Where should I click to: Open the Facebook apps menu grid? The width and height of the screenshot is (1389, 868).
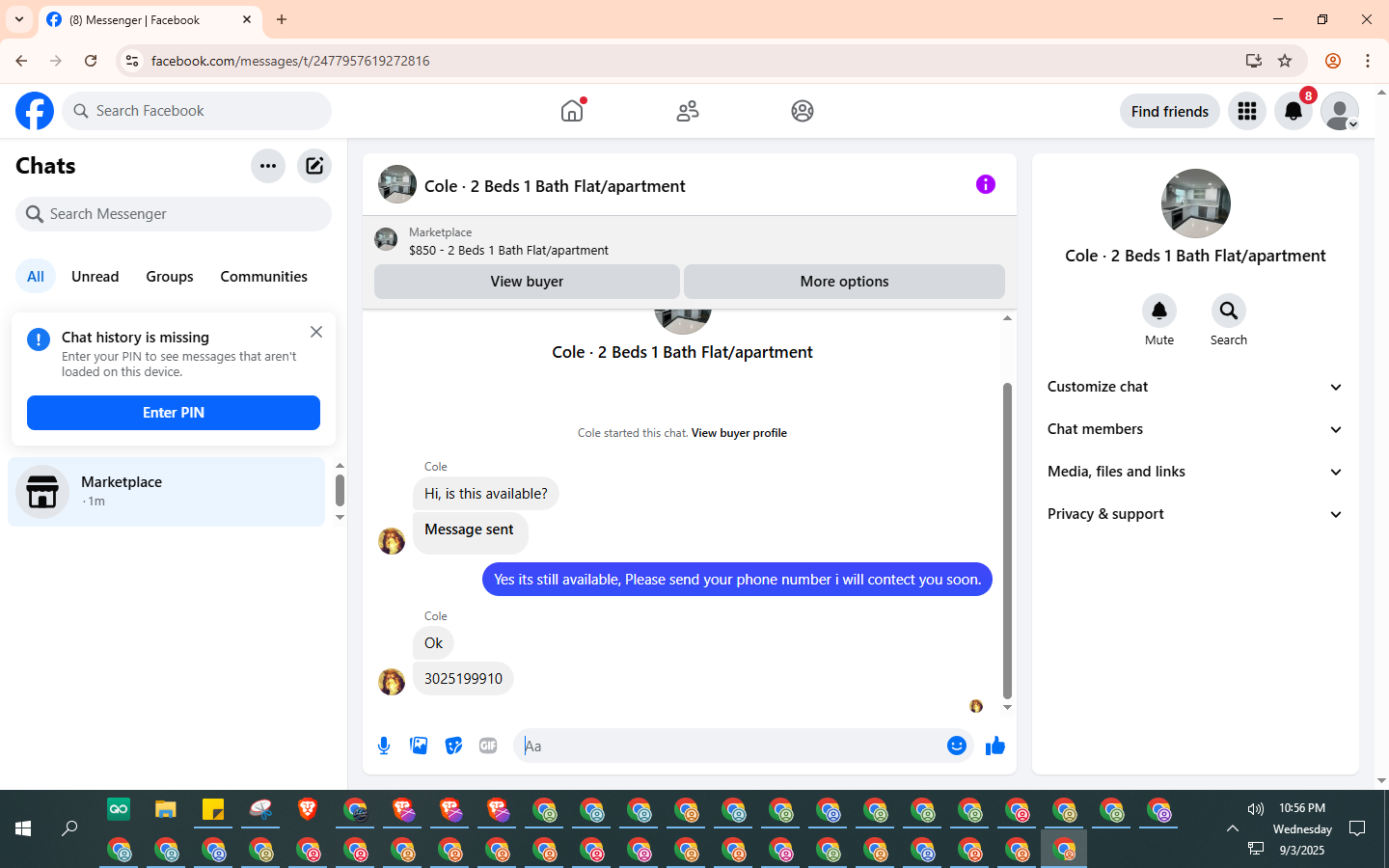tap(1247, 111)
